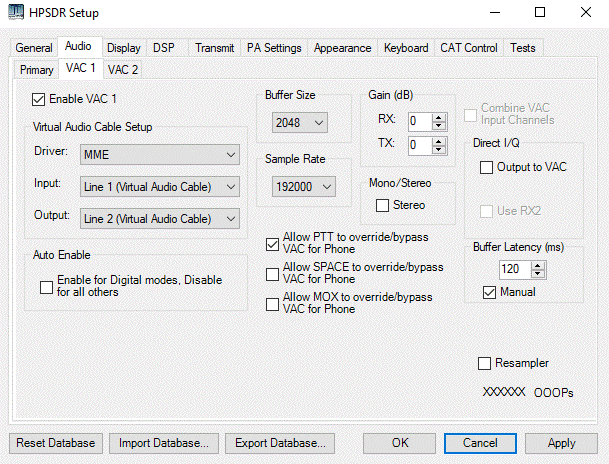This screenshot has height=464, width=609.
Task: Toggle the Enable VAC 1 checkbox
Action: (38, 99)
